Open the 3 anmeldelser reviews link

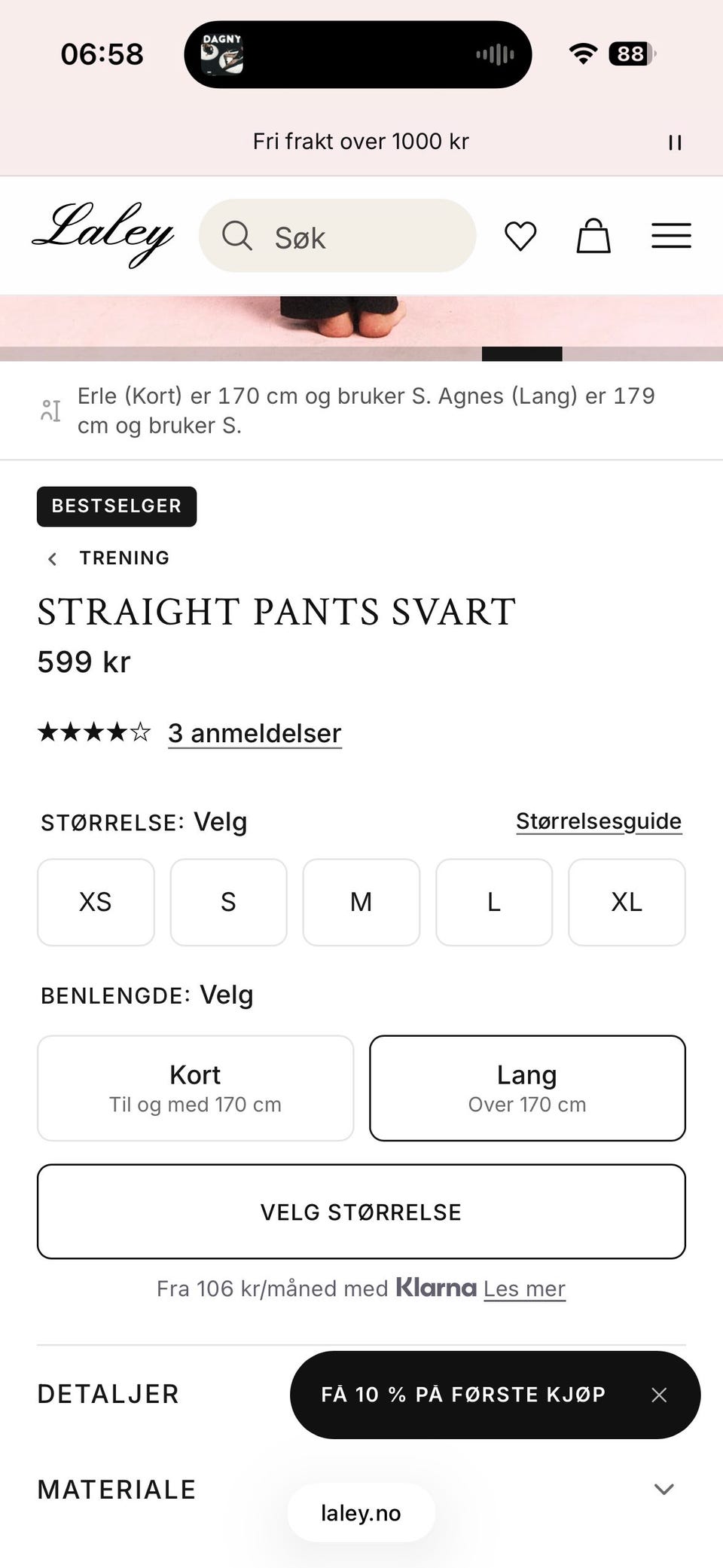[255, 733]
